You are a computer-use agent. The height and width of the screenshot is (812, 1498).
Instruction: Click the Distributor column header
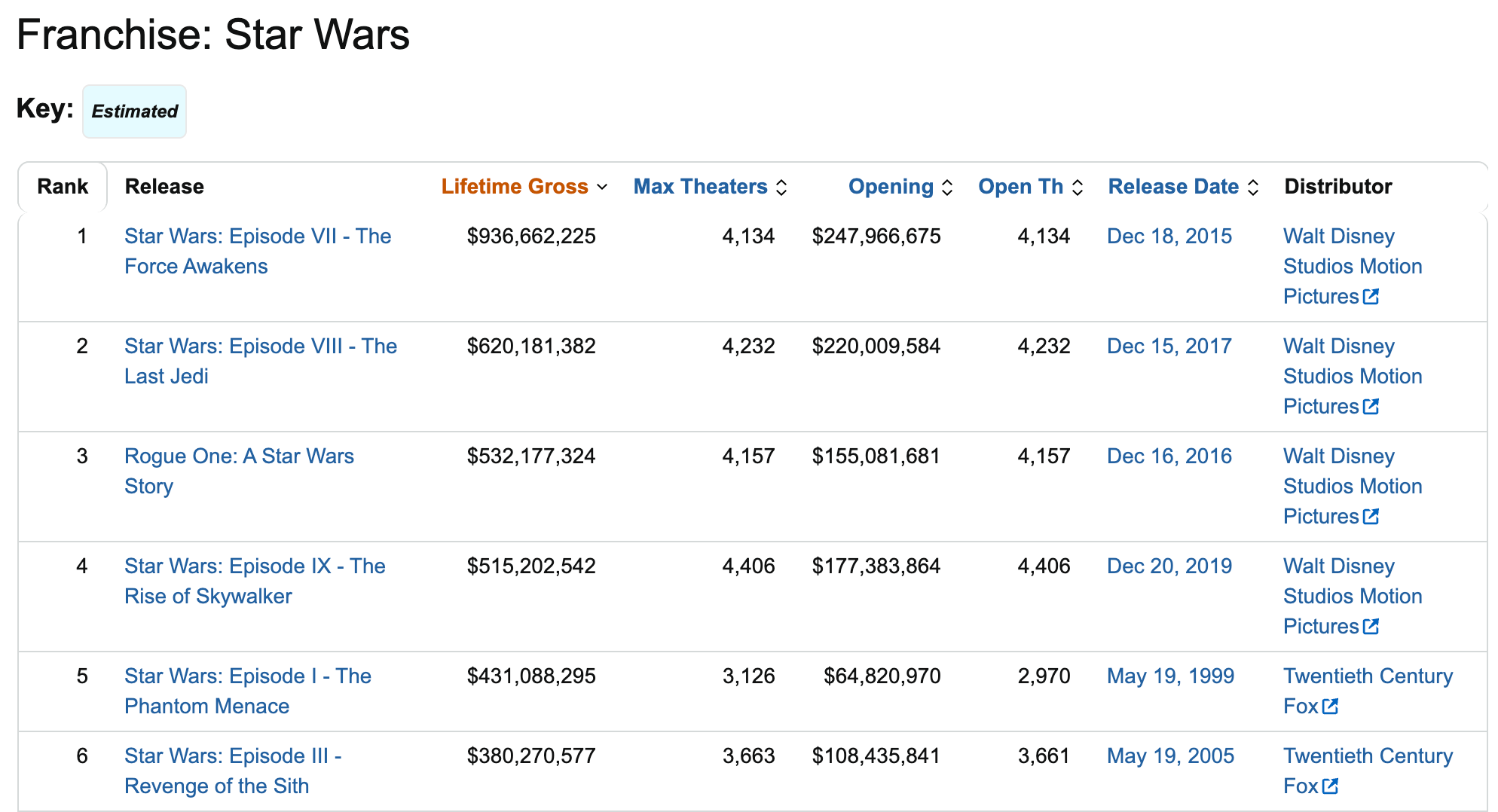click(1338, 187)
